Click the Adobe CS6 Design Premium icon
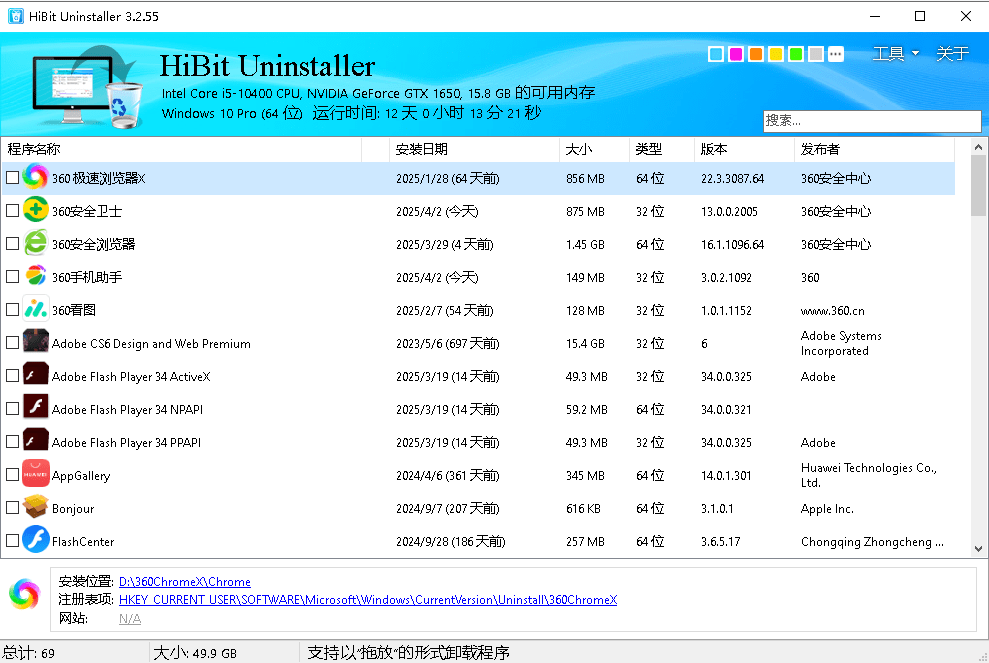989x663 pixels. (x=34, y=343)
